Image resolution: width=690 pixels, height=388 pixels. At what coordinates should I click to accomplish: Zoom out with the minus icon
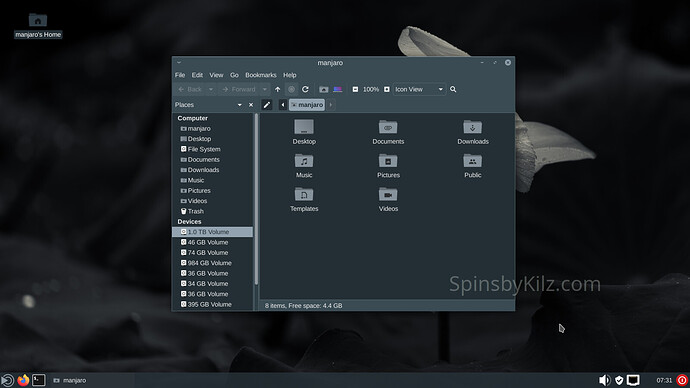pos(355,89)
